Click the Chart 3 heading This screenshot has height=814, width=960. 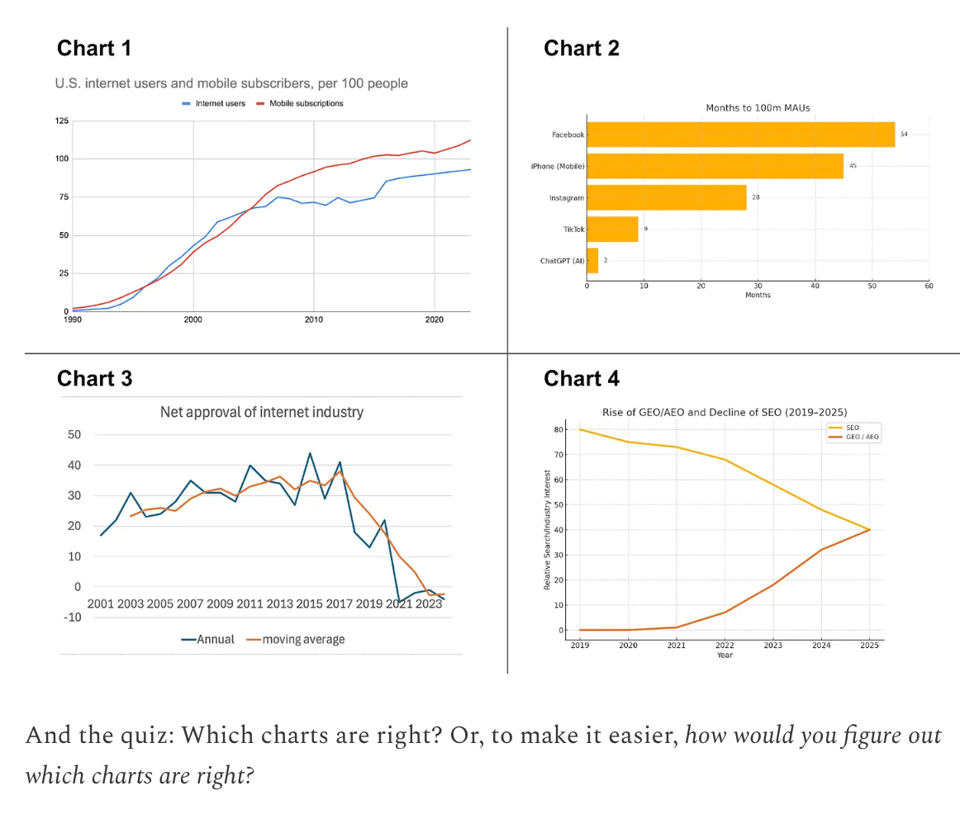[94, 378]
